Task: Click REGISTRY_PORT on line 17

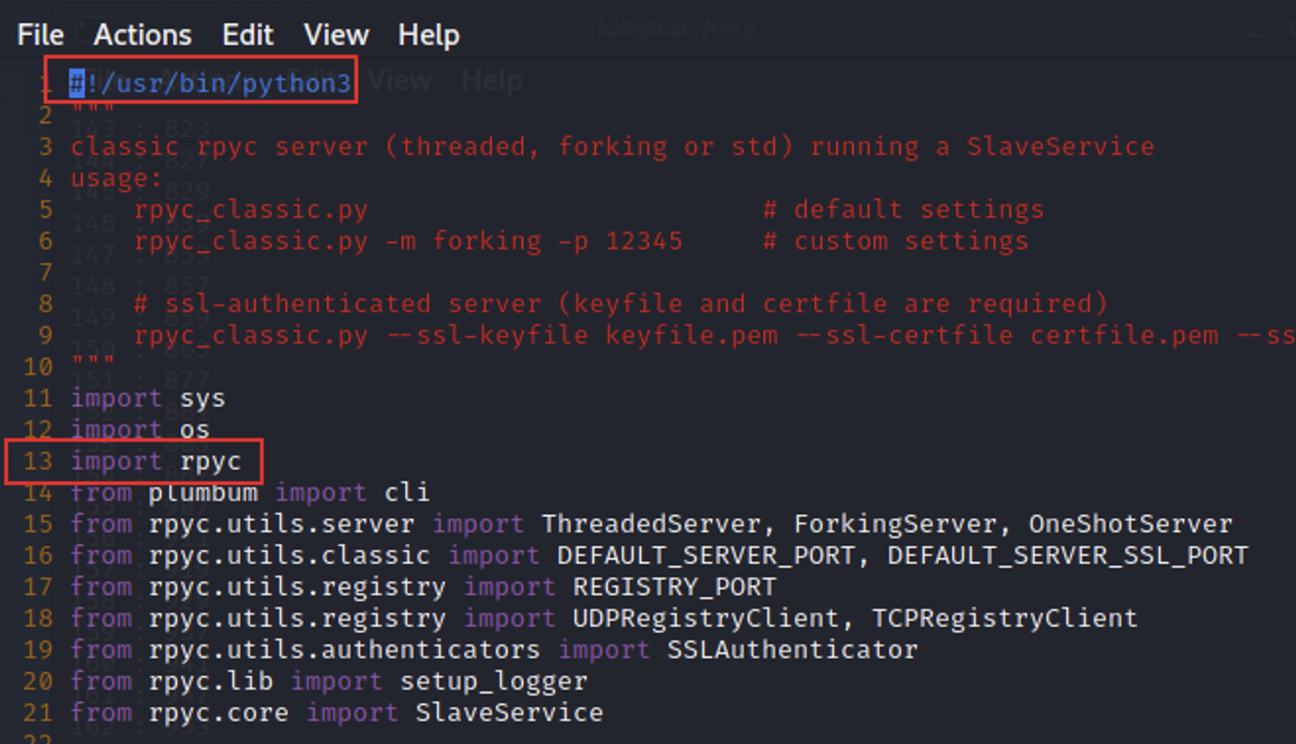Action: 674,587
